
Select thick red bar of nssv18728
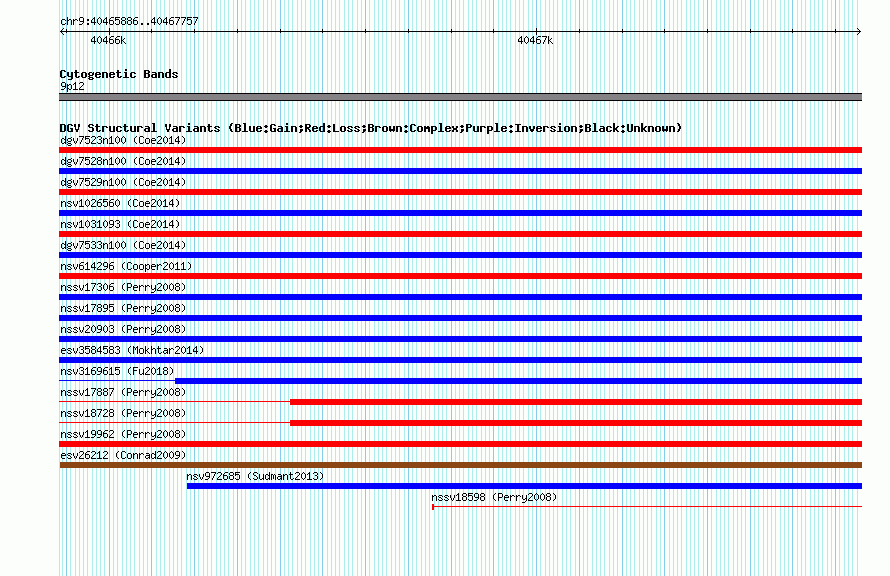tap(576, 423)
